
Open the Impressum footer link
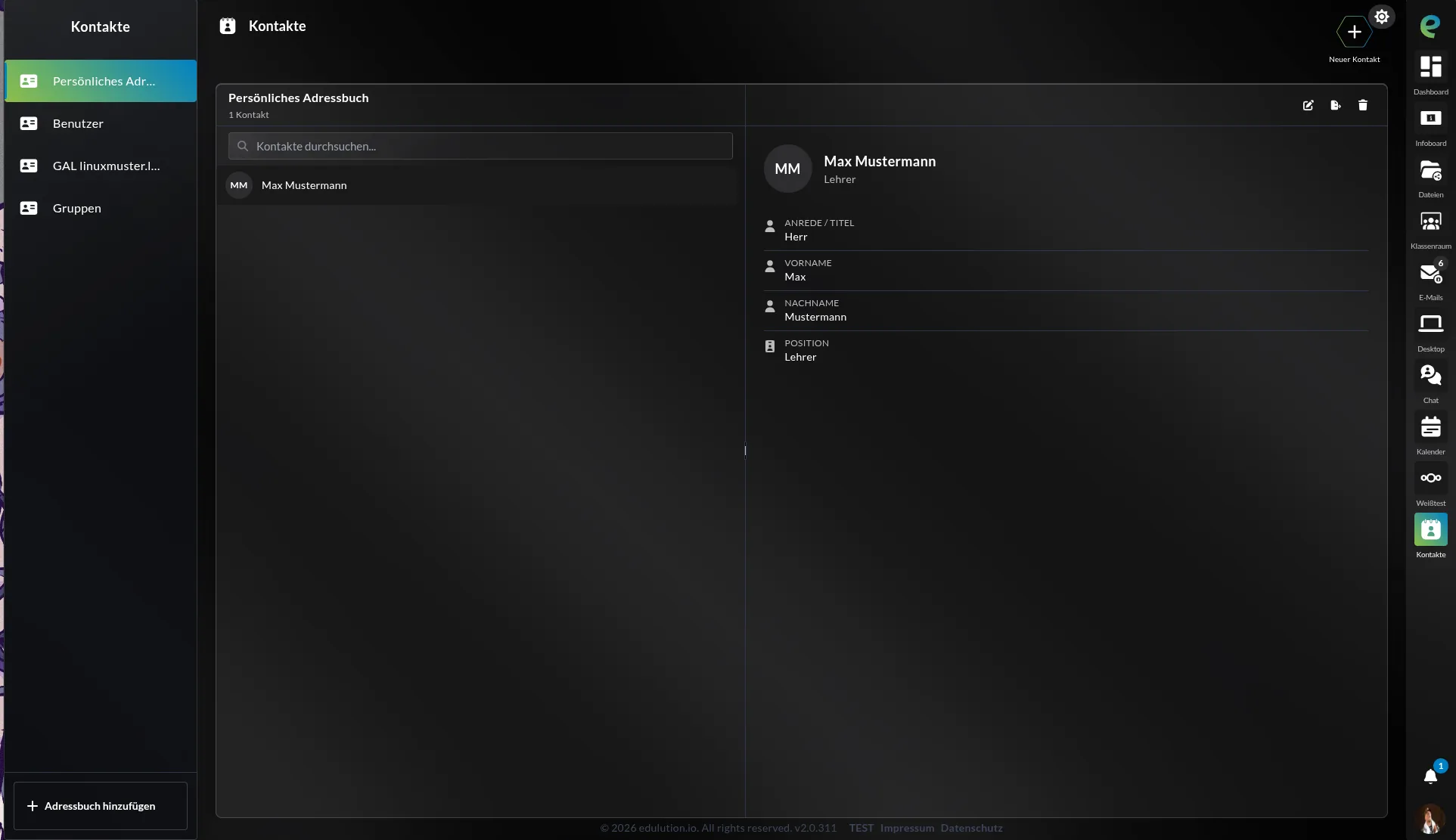[907, 828]
